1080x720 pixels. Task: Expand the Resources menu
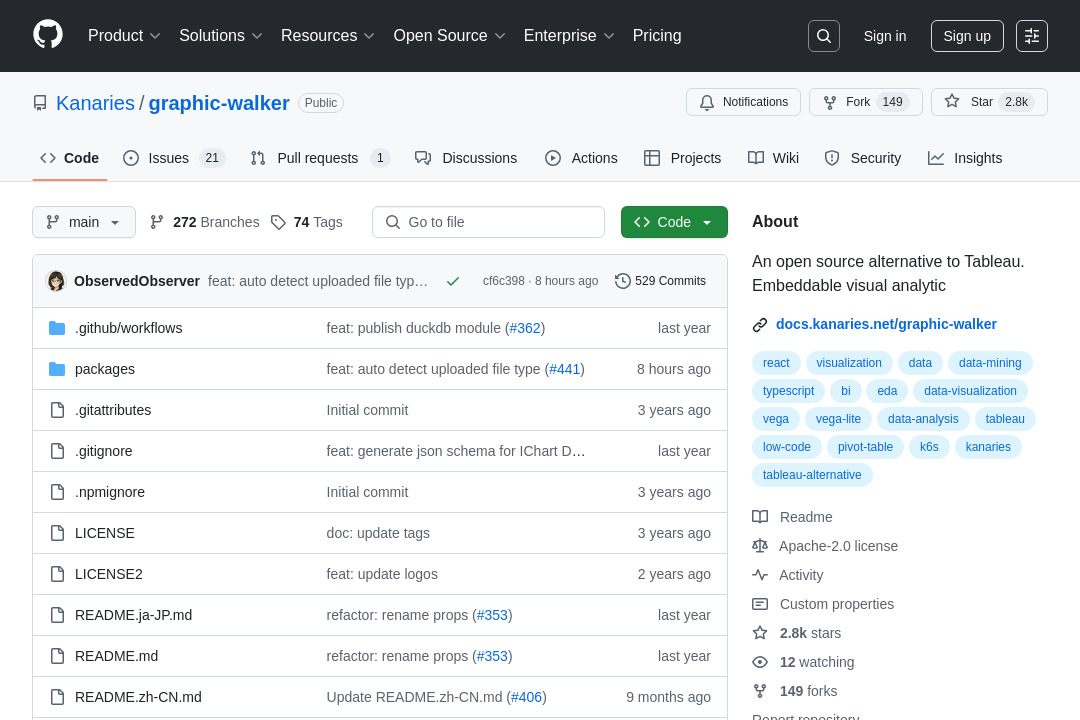point(328,36)
